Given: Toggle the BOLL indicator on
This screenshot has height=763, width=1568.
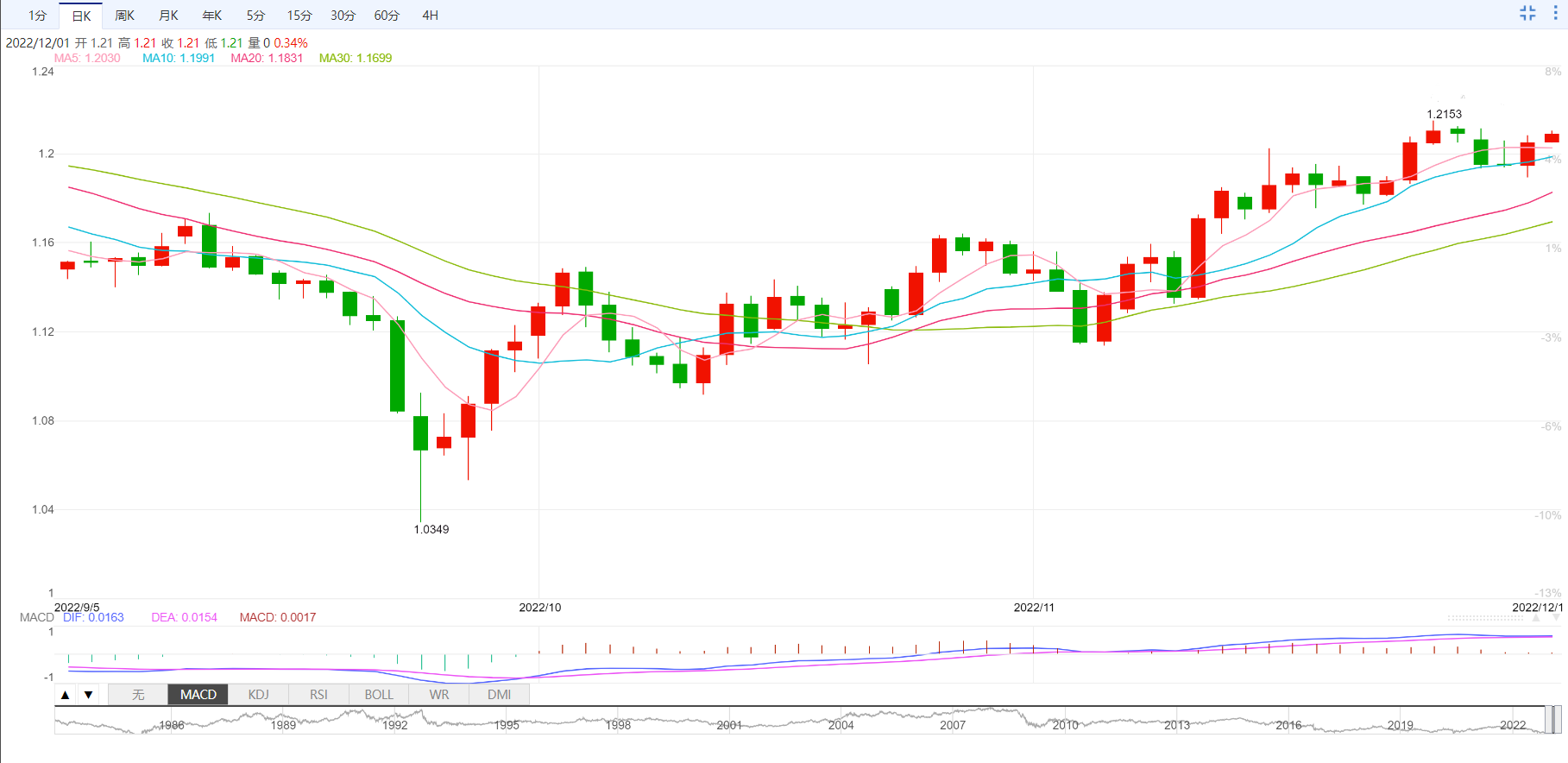Looking at the screenshot, I should 378,695.
